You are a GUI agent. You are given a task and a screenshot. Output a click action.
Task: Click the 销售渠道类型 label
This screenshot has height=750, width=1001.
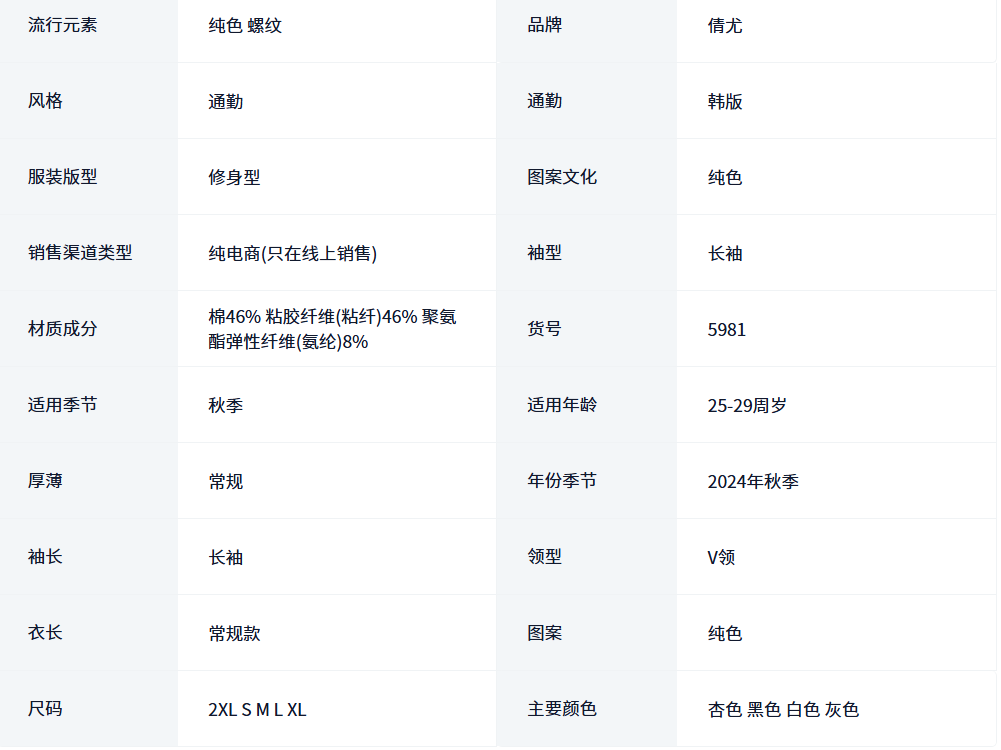pos(80,253)
